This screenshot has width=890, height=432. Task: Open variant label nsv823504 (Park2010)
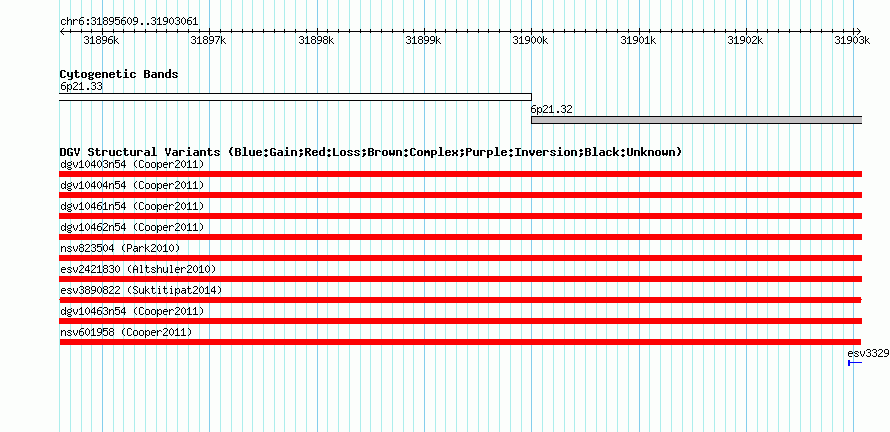(120, 249)
